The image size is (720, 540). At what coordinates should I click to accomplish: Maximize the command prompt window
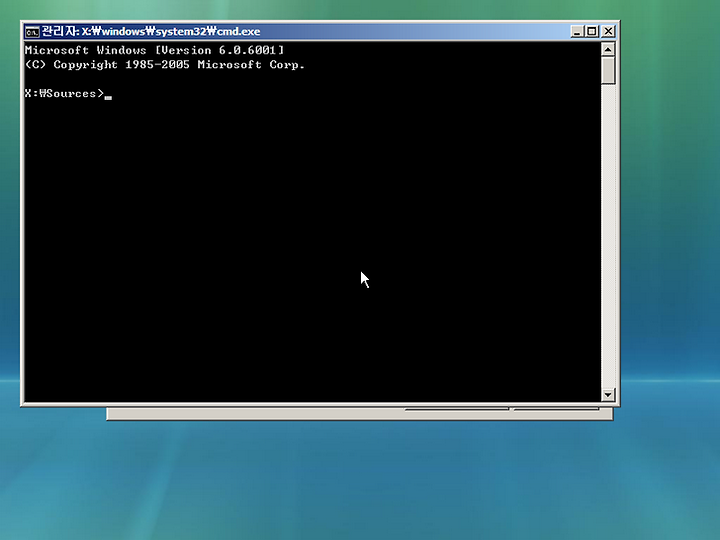[x=592, y=31]
